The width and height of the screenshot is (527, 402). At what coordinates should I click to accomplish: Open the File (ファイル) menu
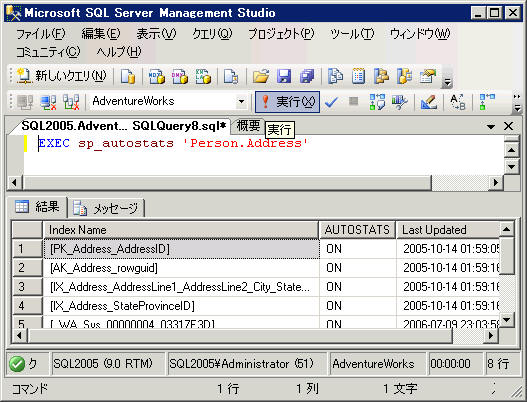click(x=41, y=34)
